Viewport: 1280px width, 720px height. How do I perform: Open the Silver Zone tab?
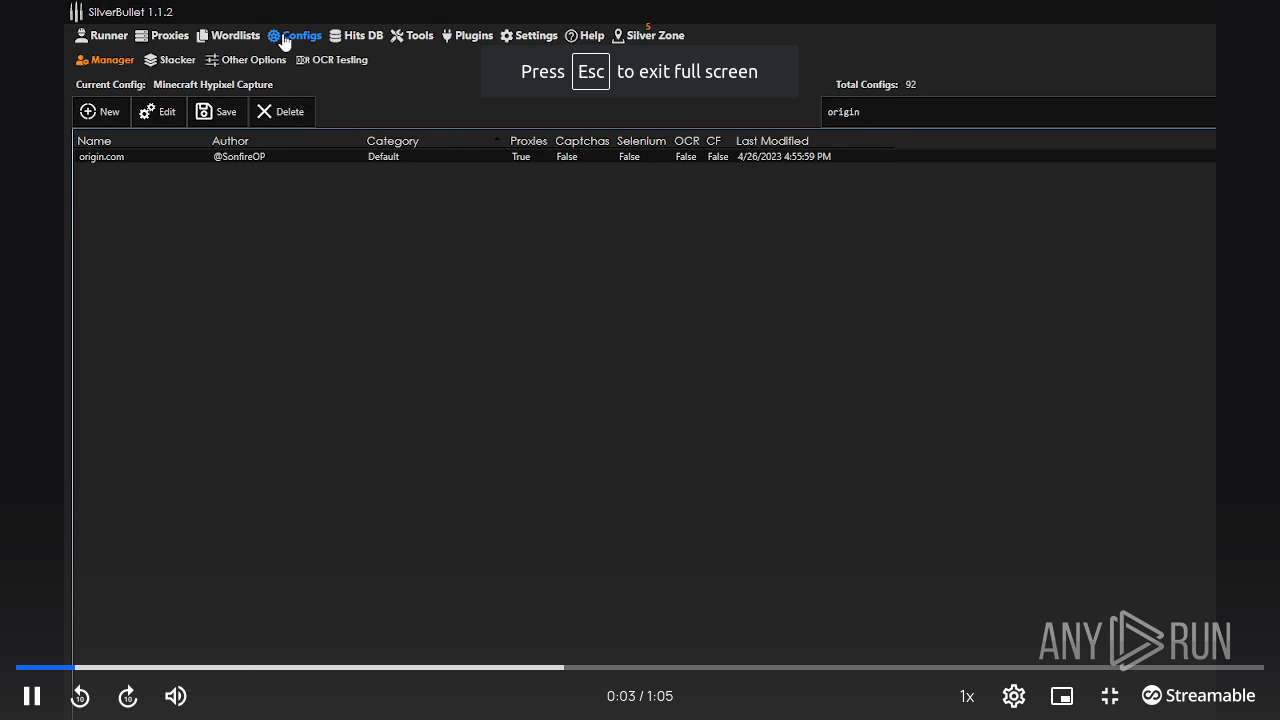coord(649,35)
